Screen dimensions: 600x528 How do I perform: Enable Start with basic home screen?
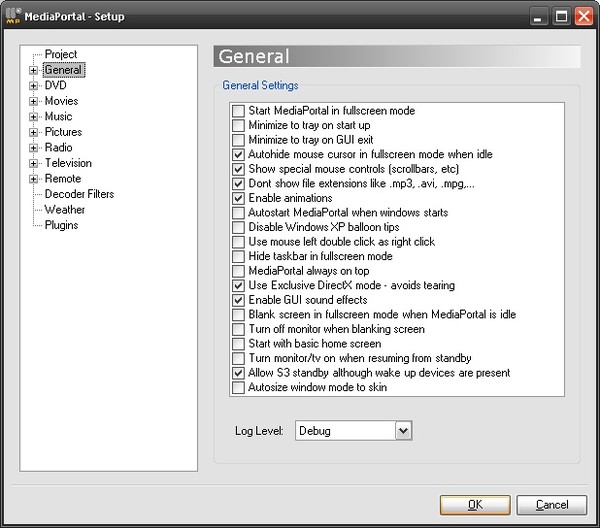click(x=238, y=344)
